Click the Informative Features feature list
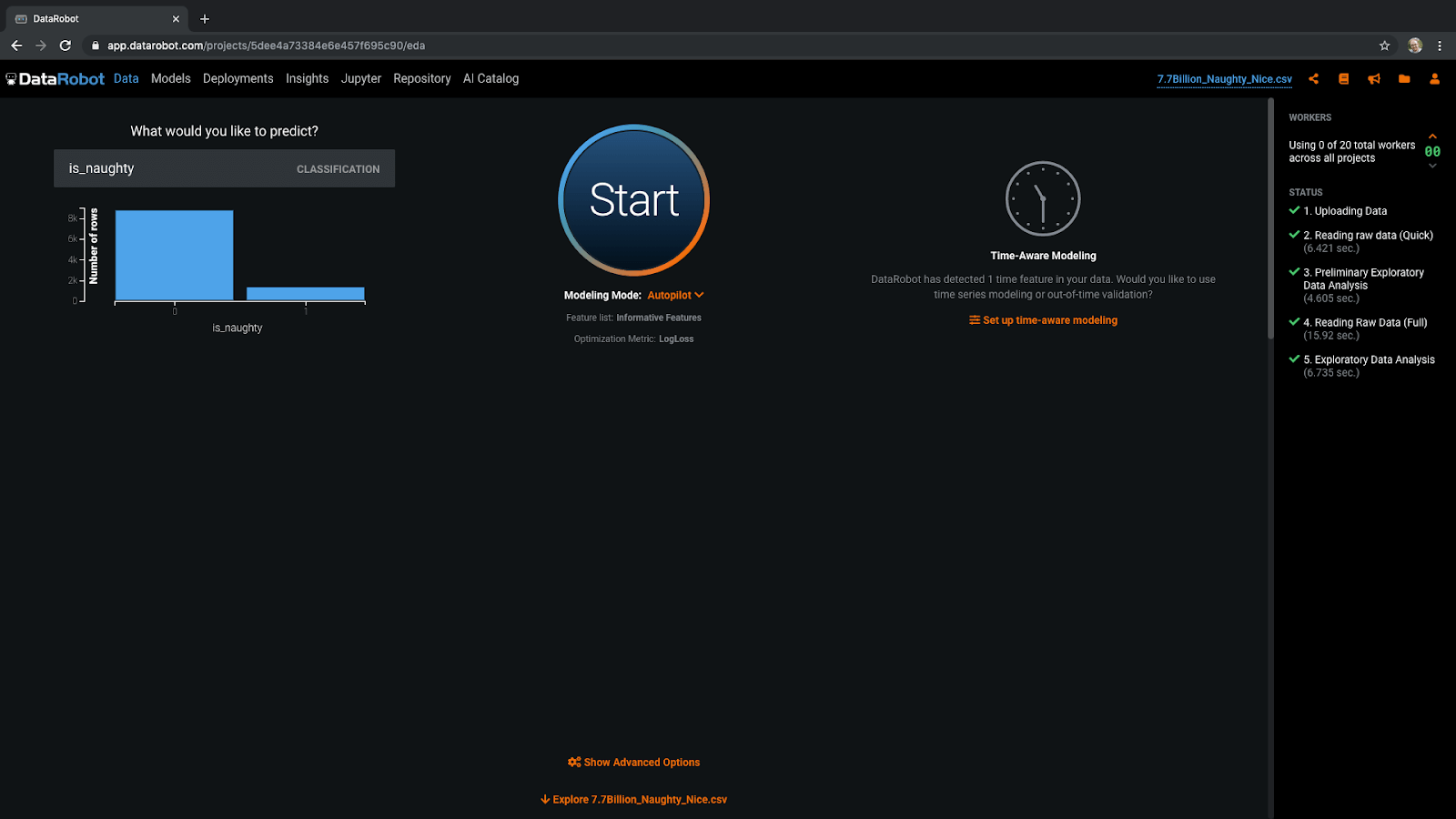Screen dimensions: 1456x819 click(x=659, y=318)
